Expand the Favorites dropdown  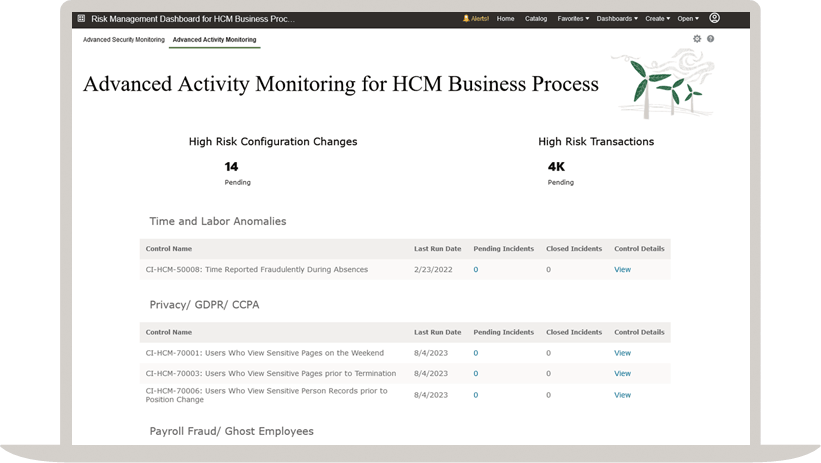click(x=573, y=19)
